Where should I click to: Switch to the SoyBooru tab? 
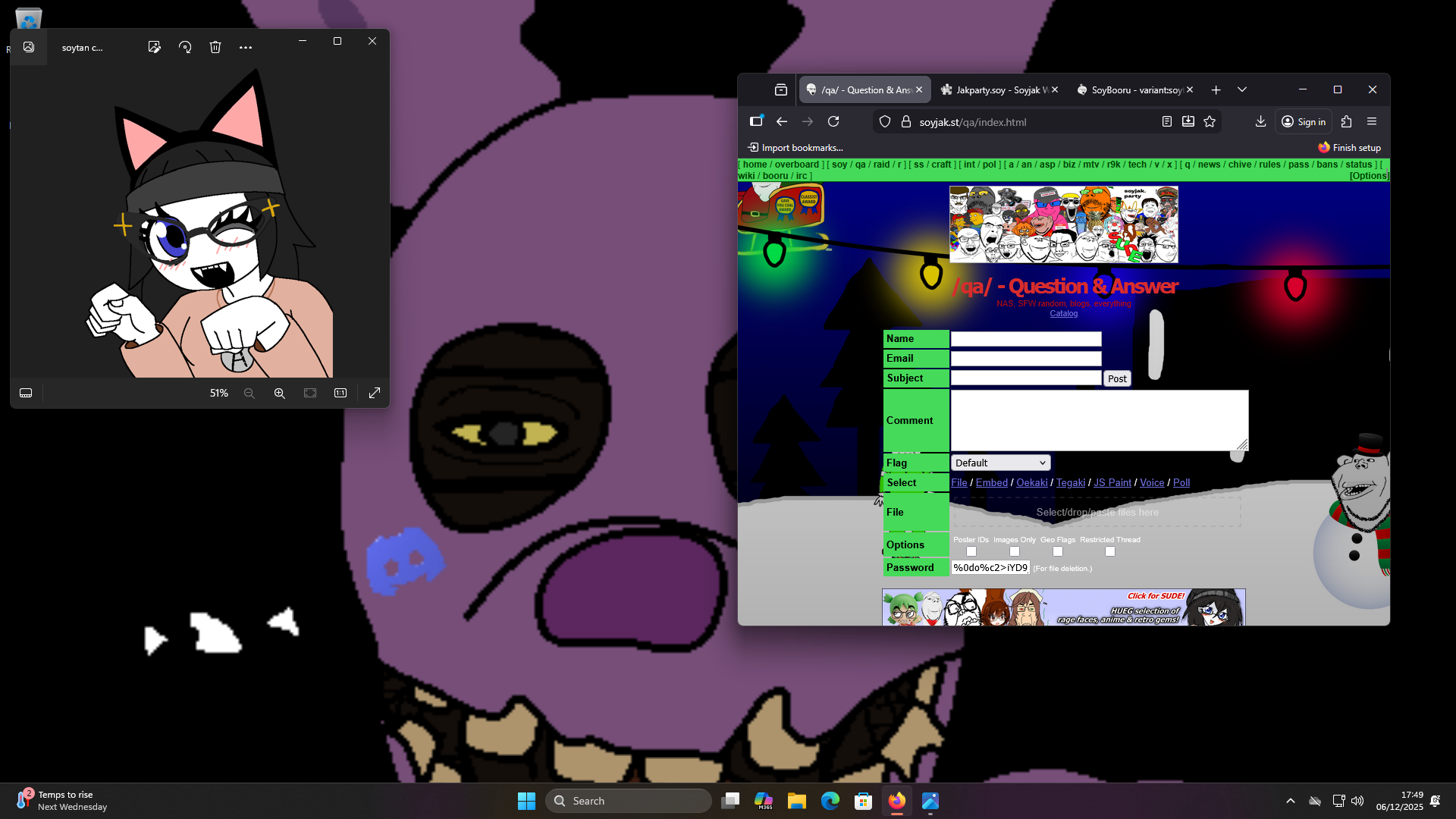(x=1131, y=89)
